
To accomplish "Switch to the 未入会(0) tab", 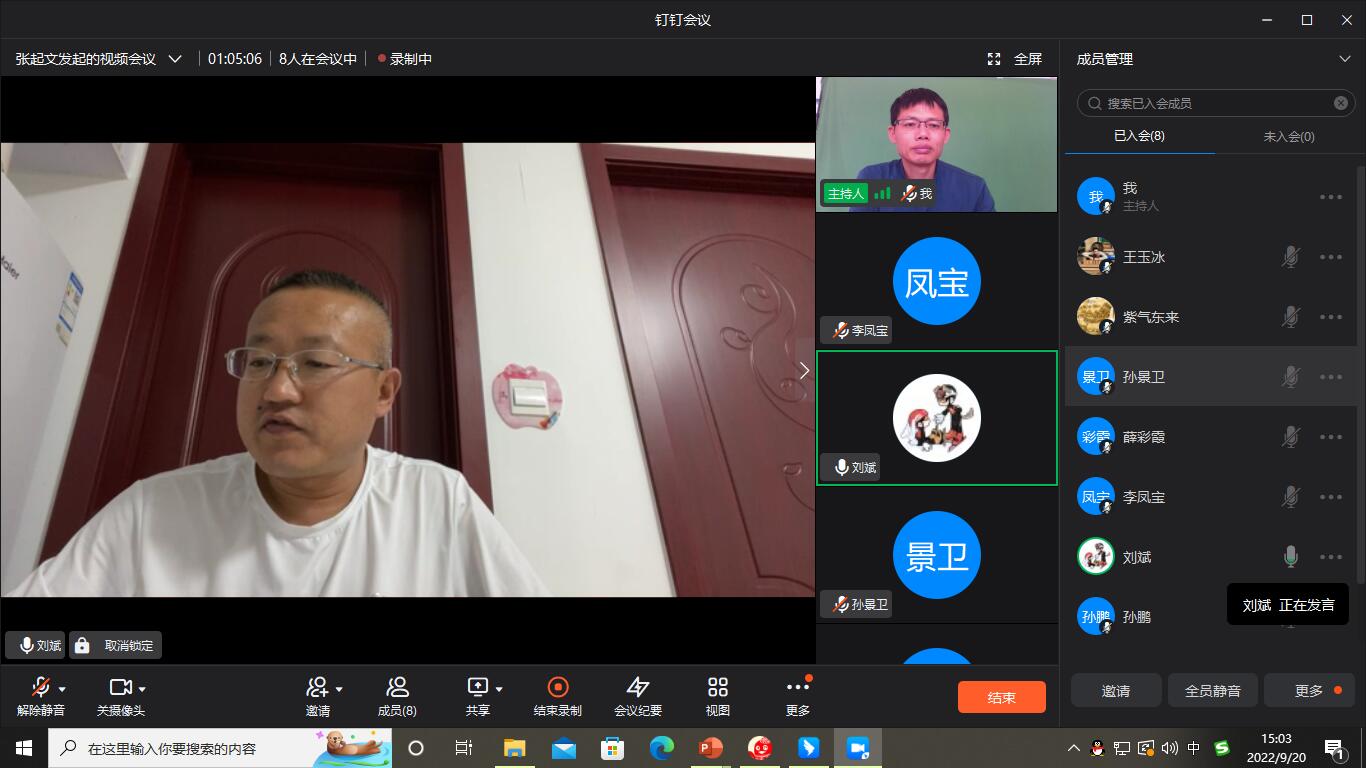I will coord(1289,136).
